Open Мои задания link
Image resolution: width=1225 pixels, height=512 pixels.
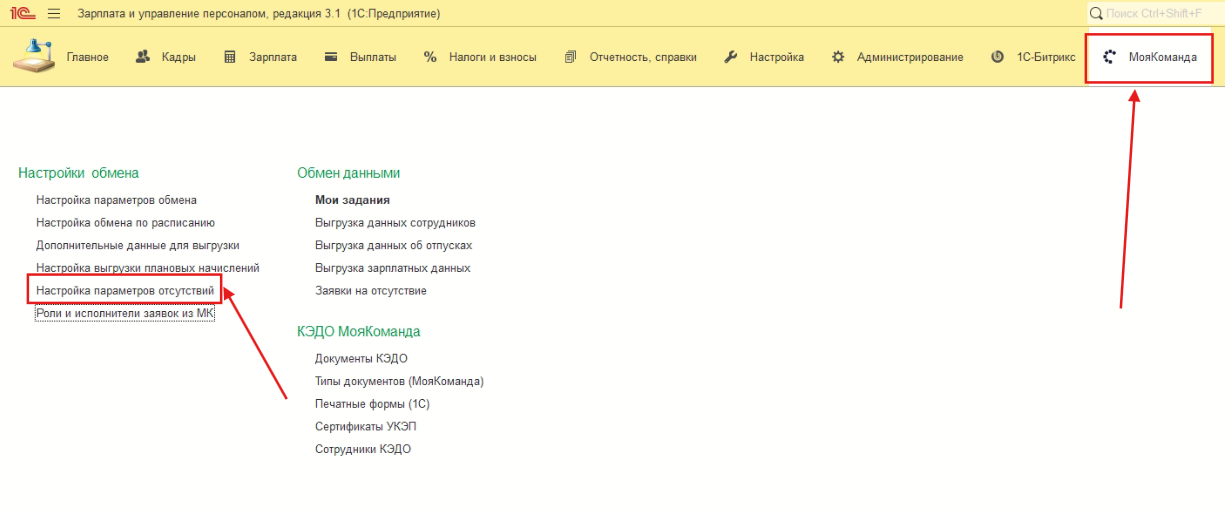click(x=352, y=200)
